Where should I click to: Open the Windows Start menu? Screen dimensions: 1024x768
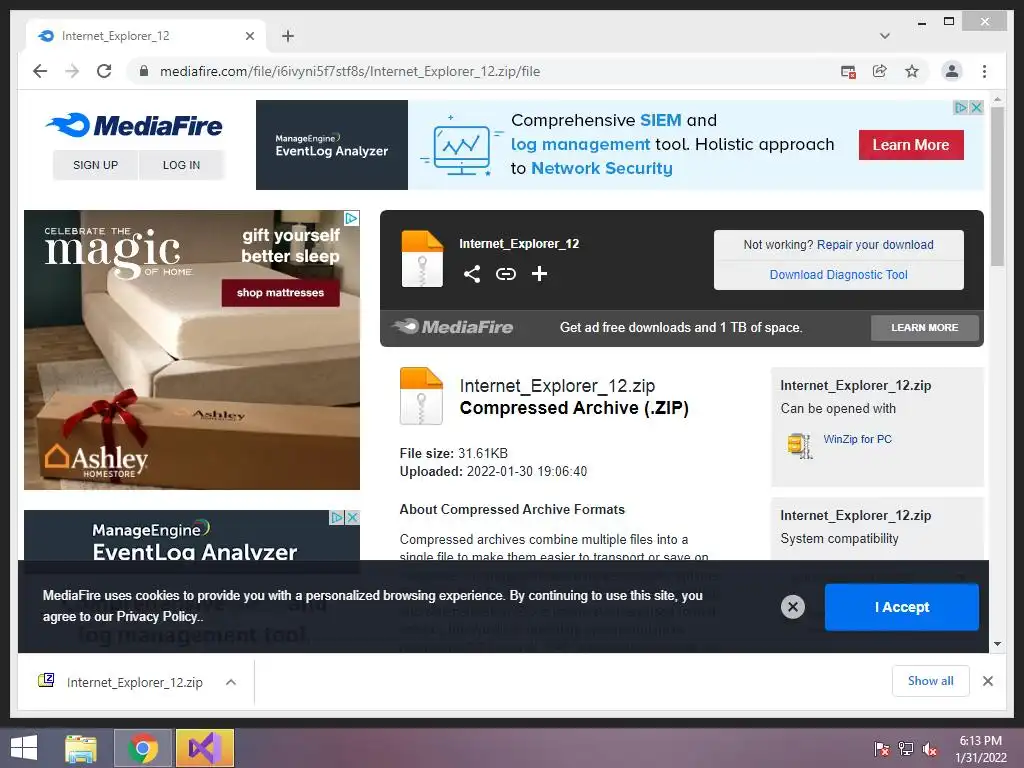coord(24,748)
